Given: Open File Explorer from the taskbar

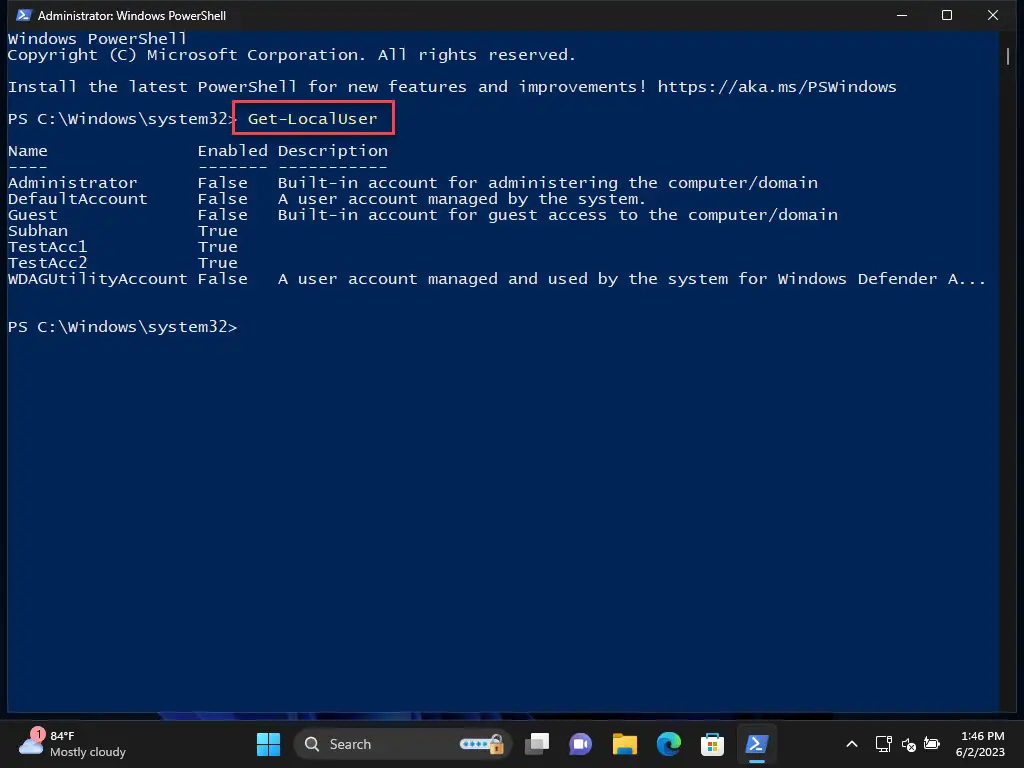Looking at the screenshot, I should (624, 744).
